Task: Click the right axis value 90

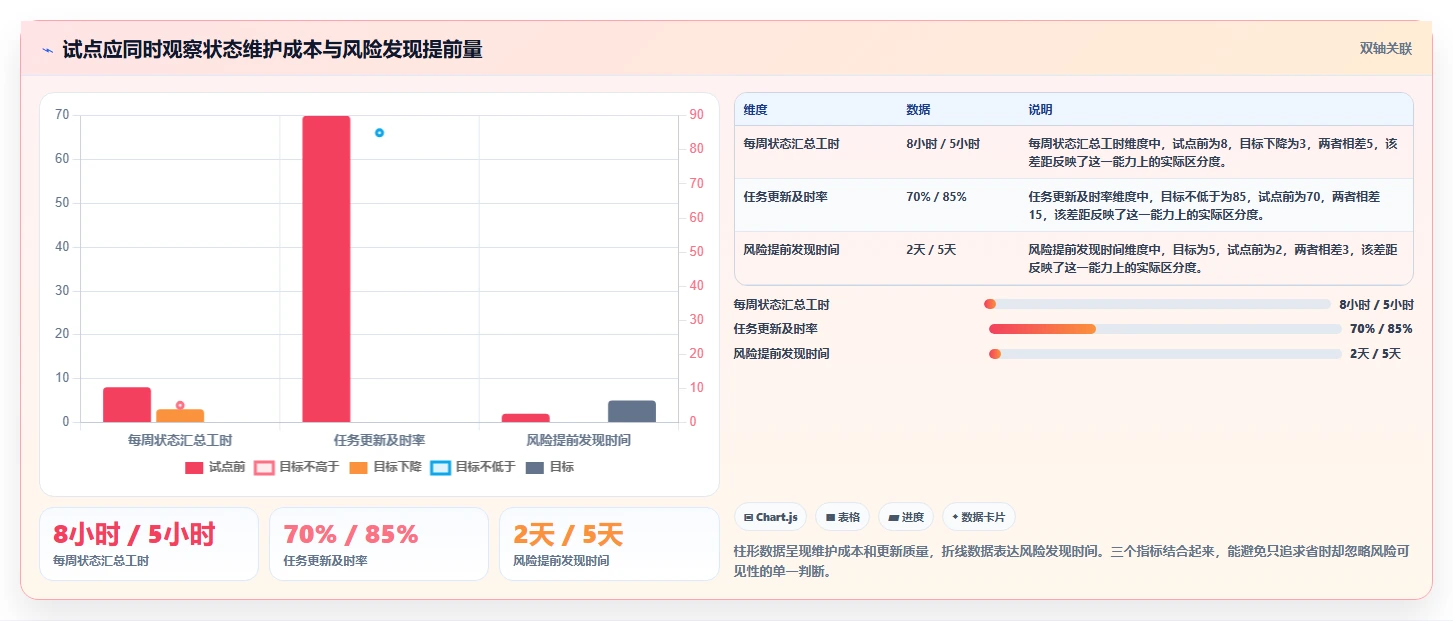Action: pyautogui.click(x=697, y=115)
